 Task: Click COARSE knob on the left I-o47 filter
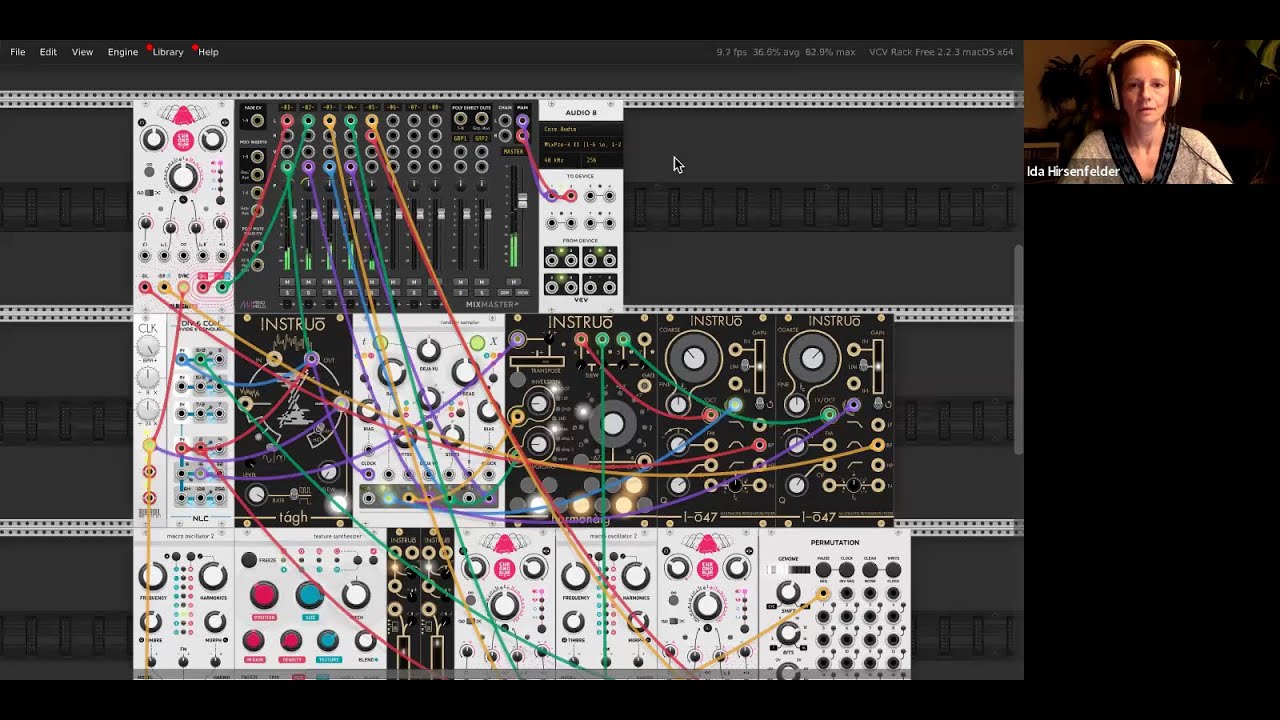click(x=694, y=358)
